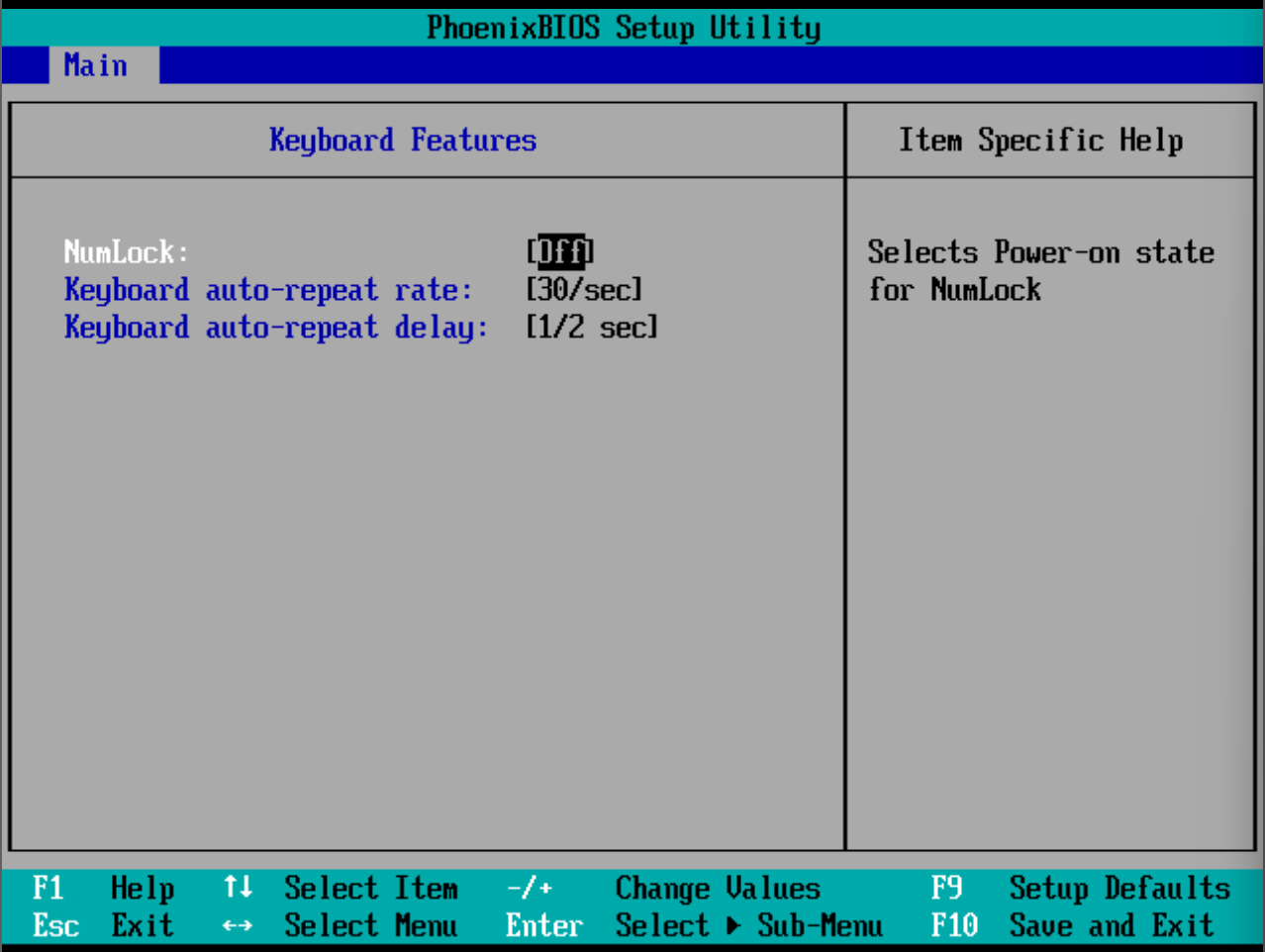Viewport: 1265px width, 952px height.
Task: Click F10 Save and Exit in footer
Action: 1072,926
